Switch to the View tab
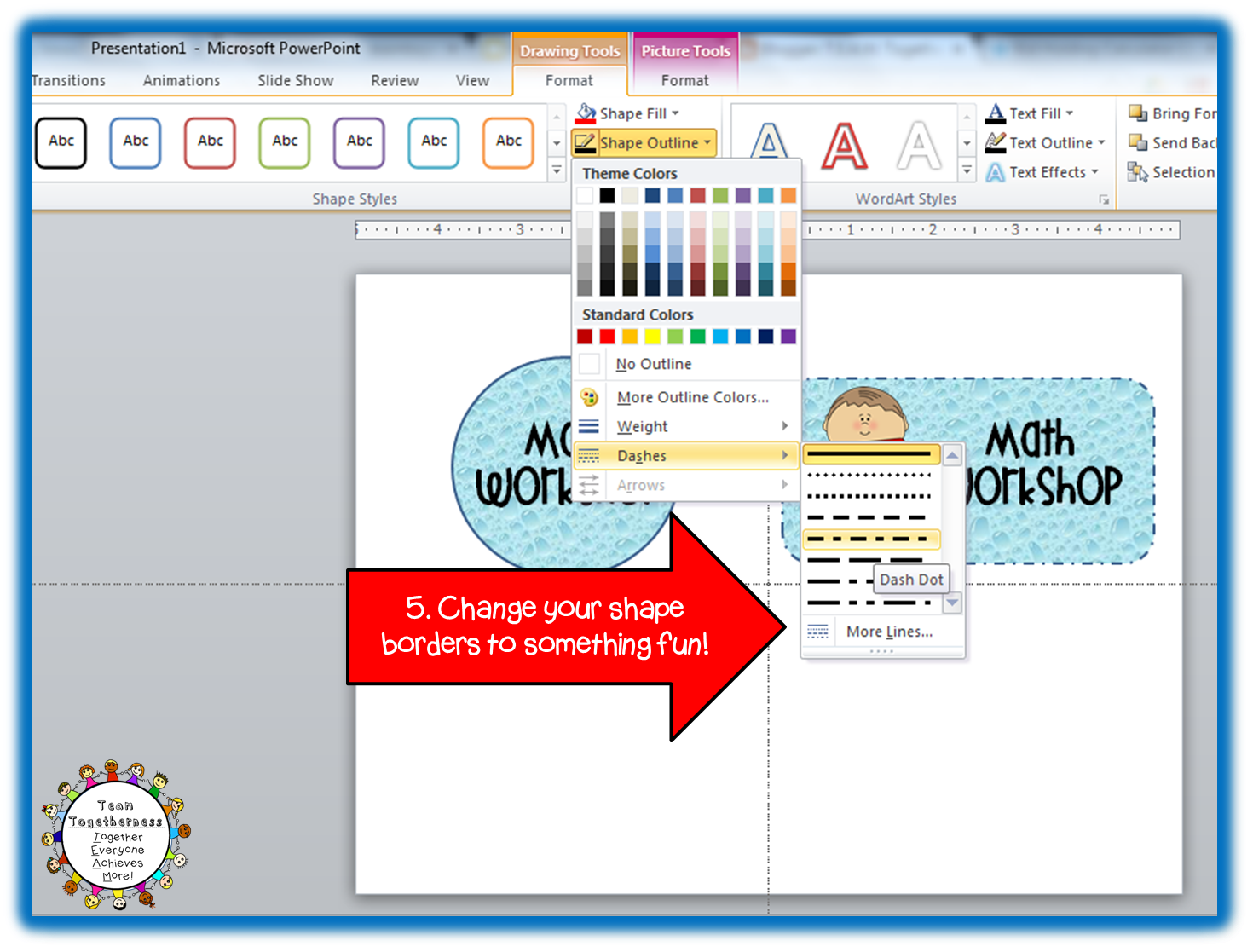This screenshot has height=952, width=1253. coord(472,80)
